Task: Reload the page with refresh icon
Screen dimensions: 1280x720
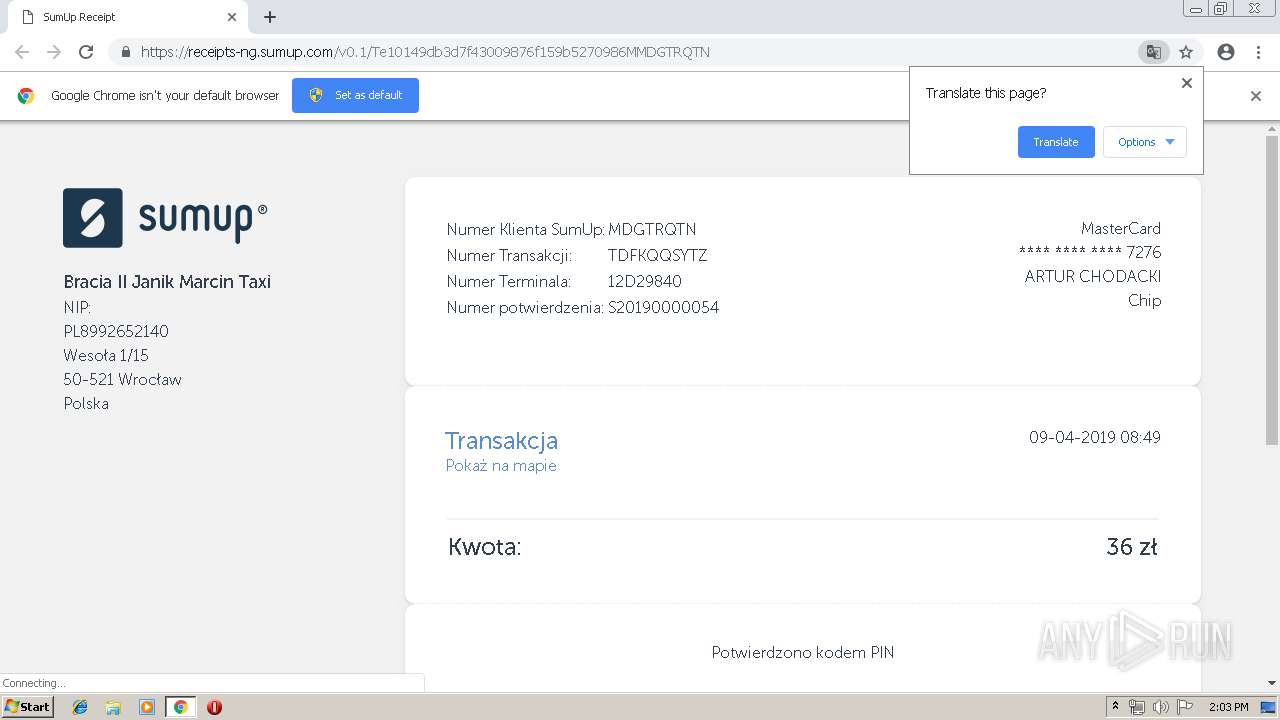Action: pyautogui.click(x=86, y=52)
